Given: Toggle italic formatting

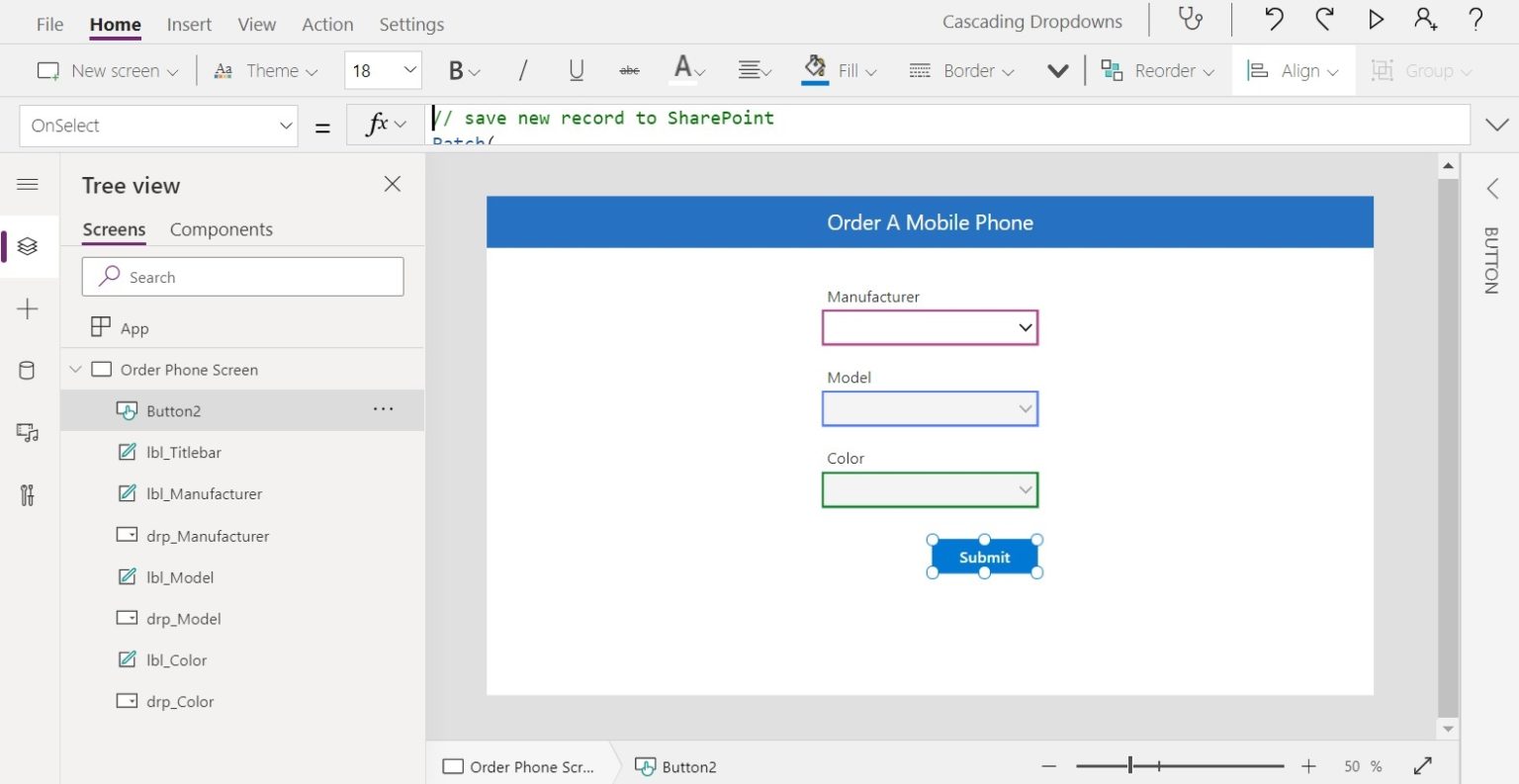Looking at the screenshot, I should coord(522,70).
